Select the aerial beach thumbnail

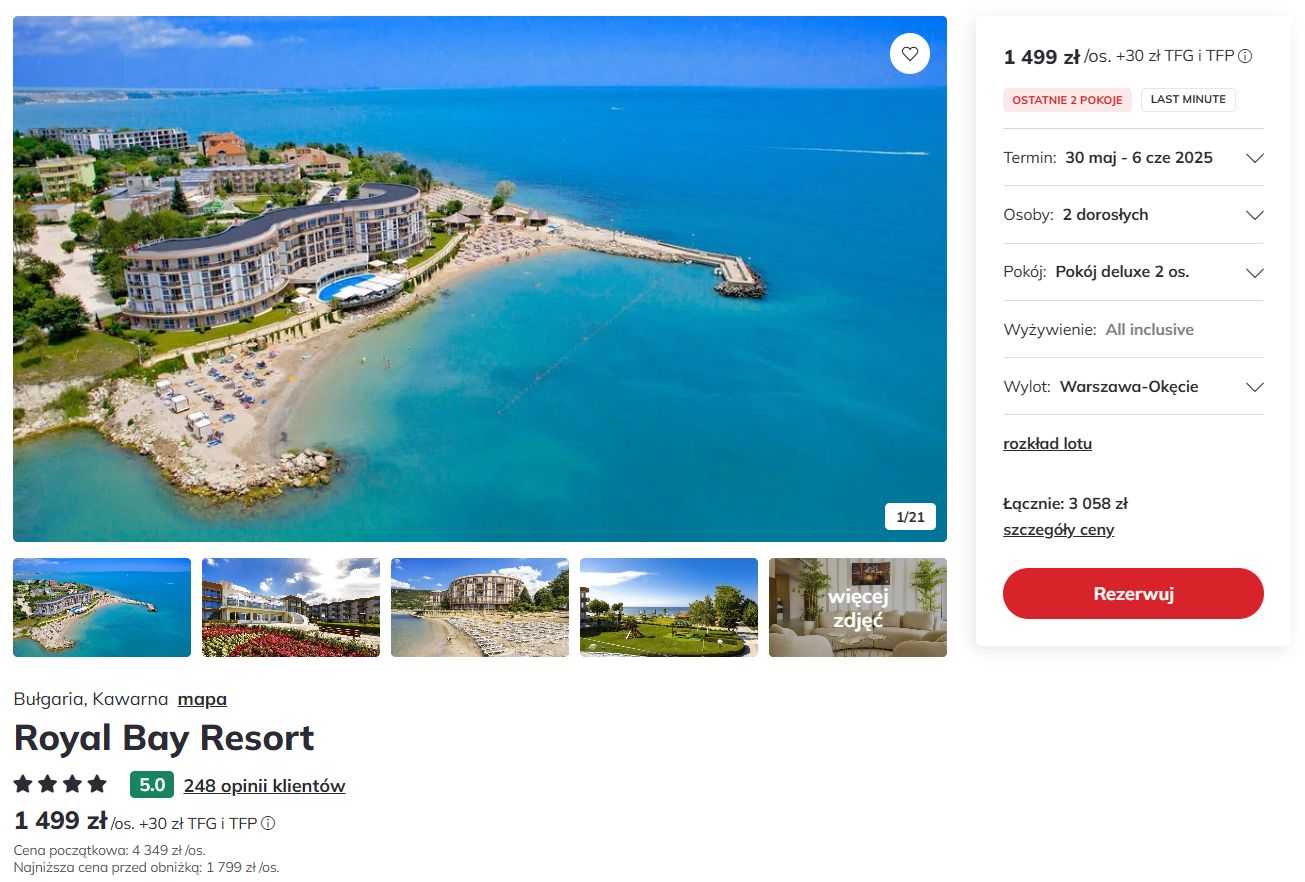[x=102, y=607]
